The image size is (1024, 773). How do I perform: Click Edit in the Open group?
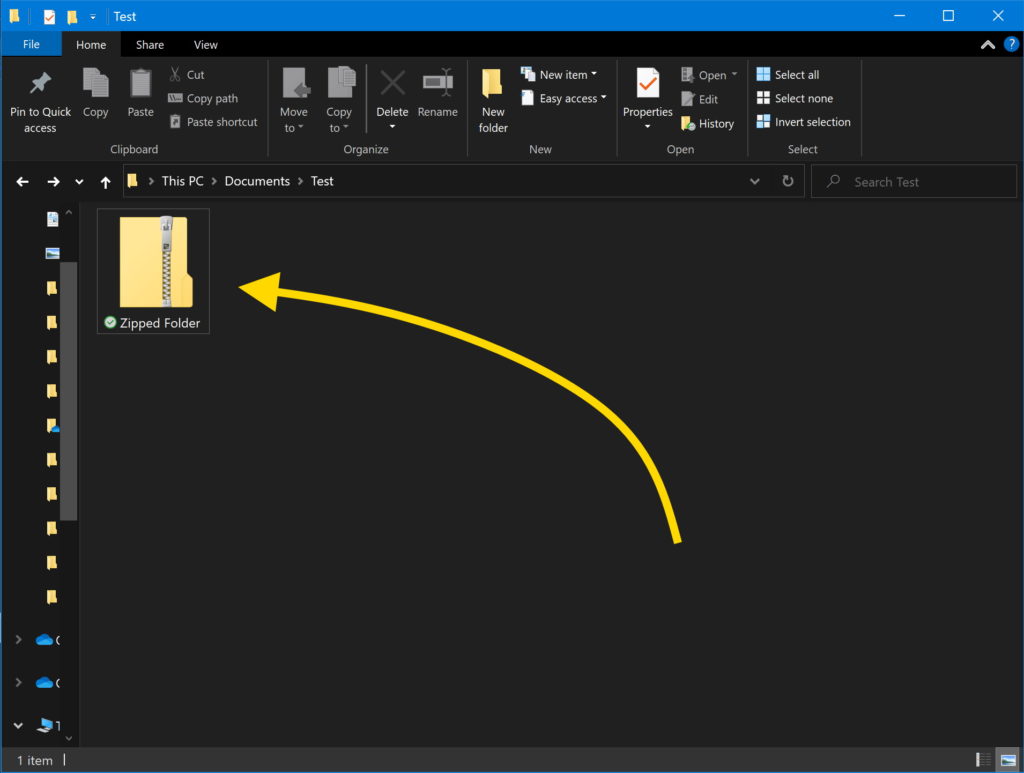coord(699,99)
